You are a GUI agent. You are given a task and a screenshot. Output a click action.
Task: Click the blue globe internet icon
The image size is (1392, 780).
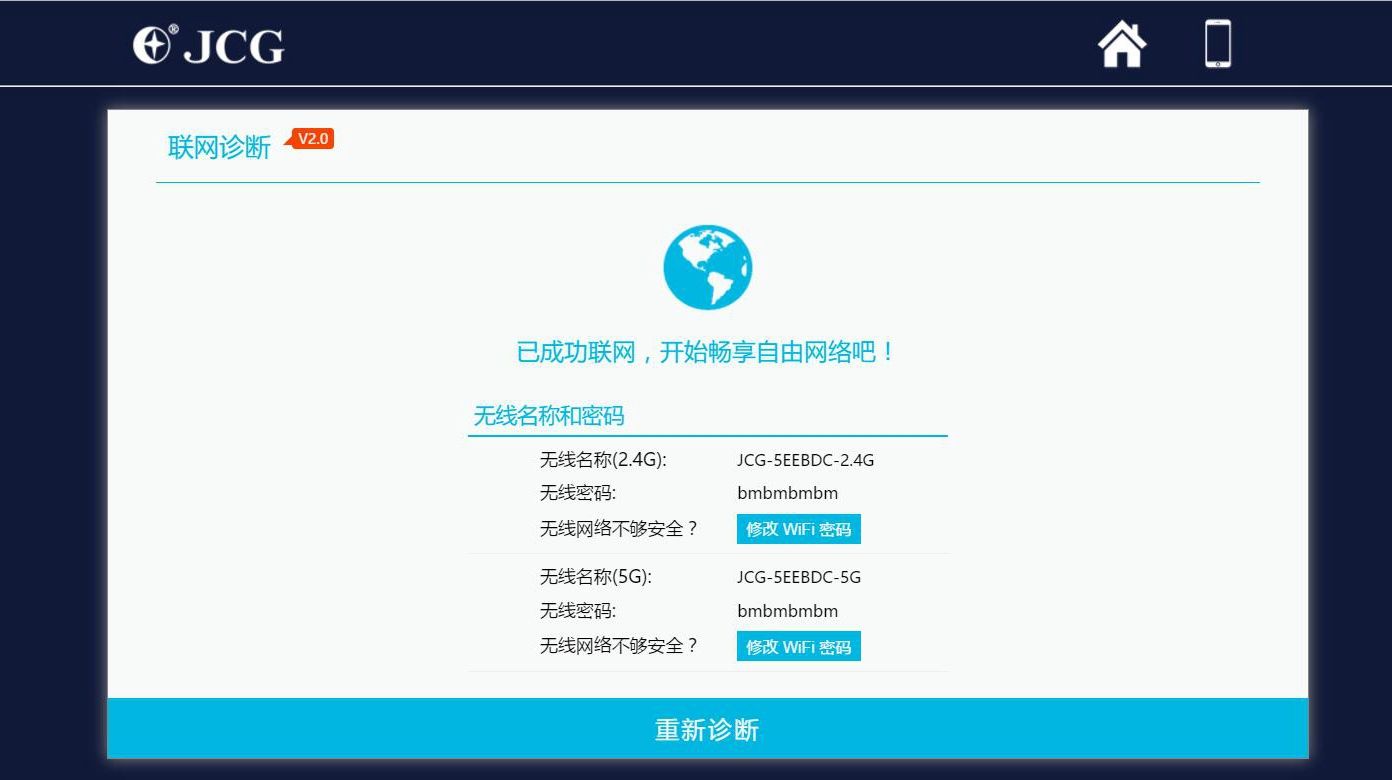coord(708,267)
